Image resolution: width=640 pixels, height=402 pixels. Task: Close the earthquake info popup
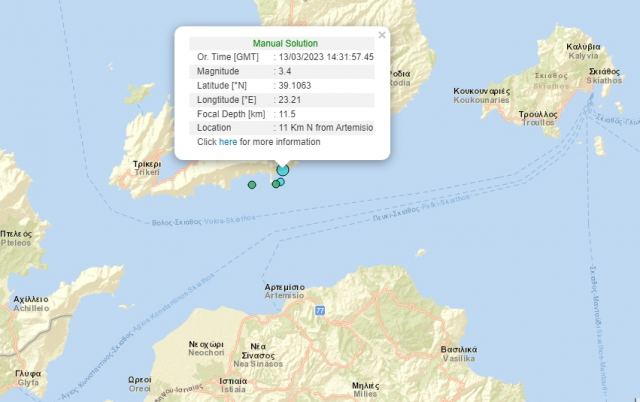pyautogui.click(x=382, y=35)
